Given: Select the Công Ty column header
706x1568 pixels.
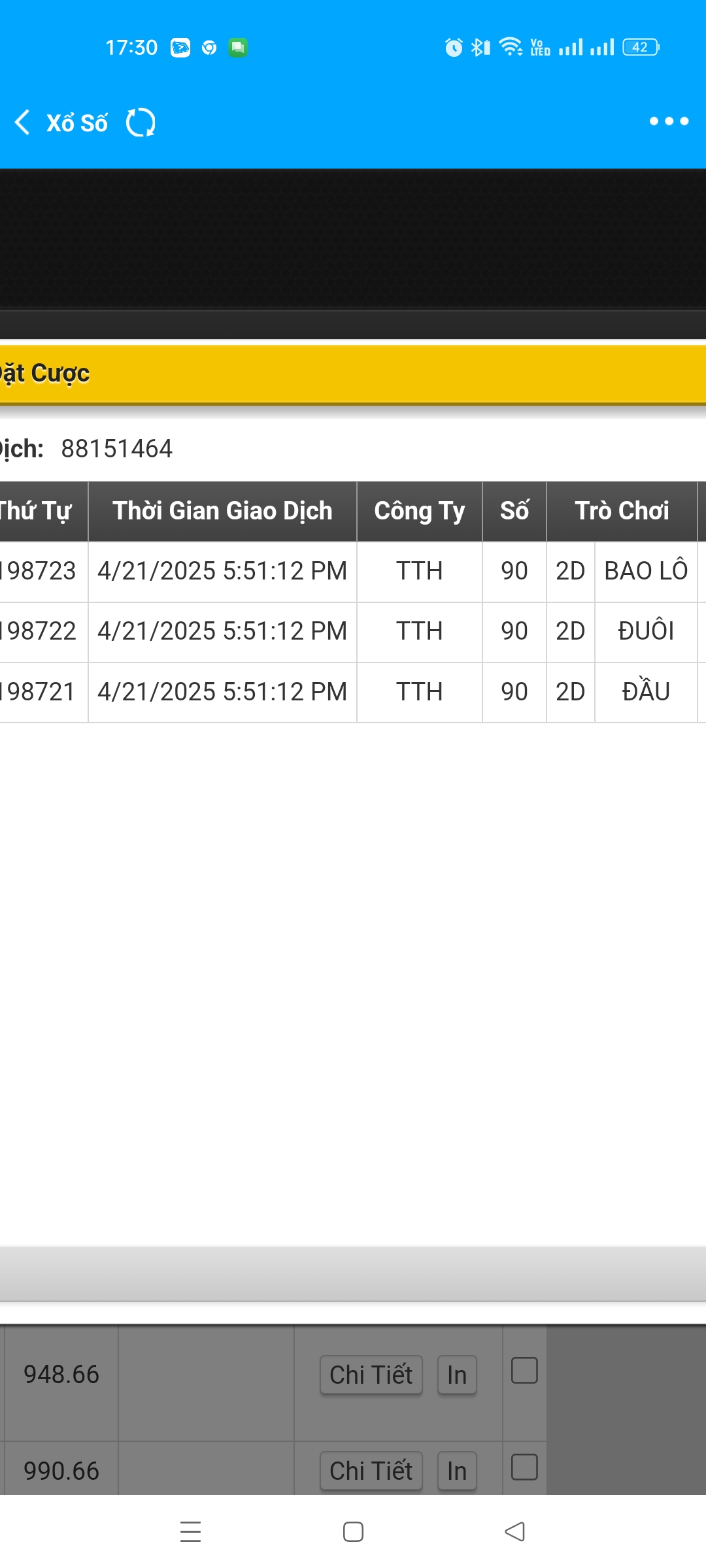Looking at the screenshot, I should (420, 512).
